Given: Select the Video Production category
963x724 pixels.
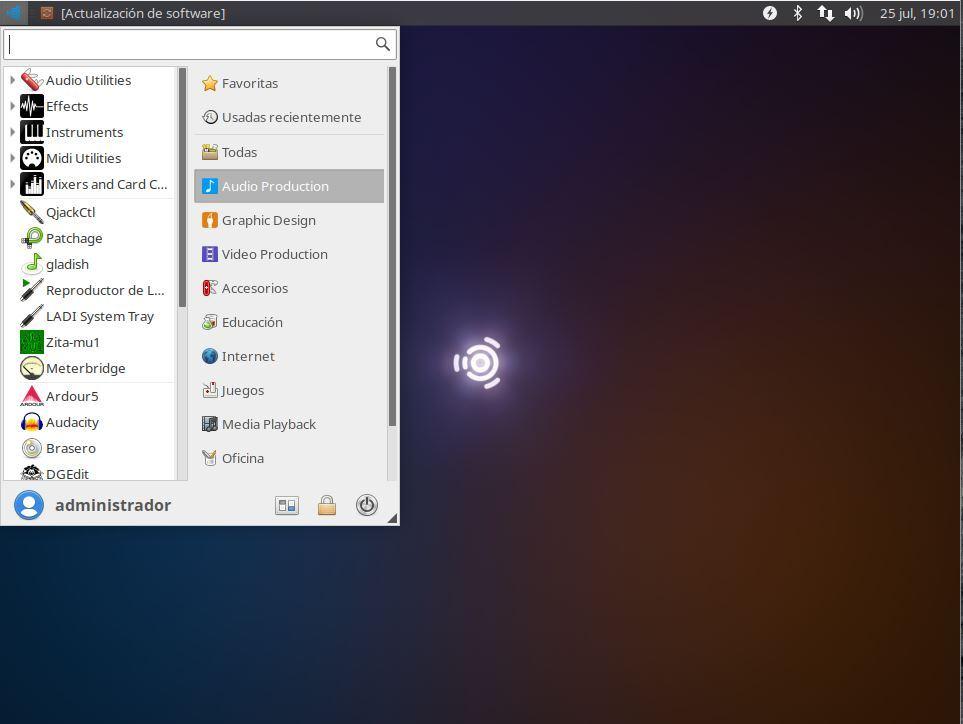Looking at the screenshot, I should point(274,254).
